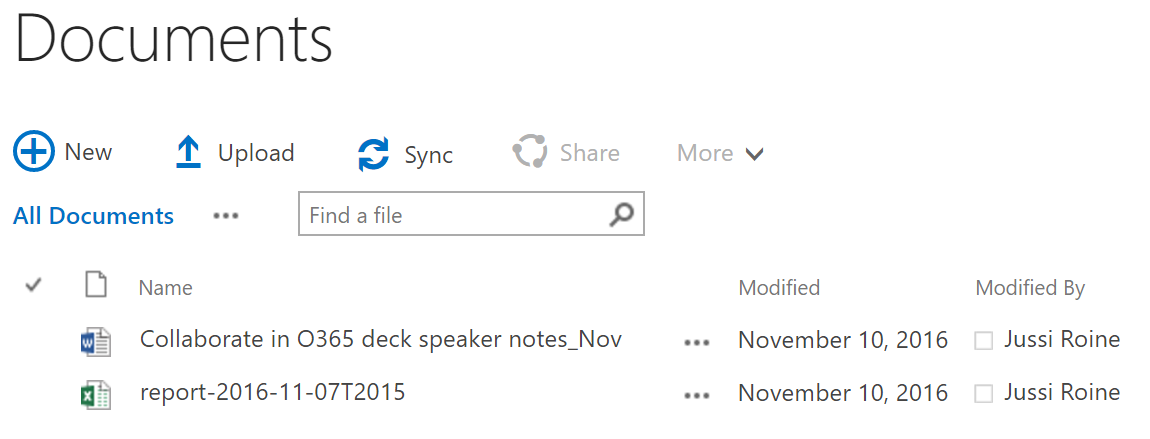The image size is (1150, 439).
Task: Click the magnifier search icon
Action: (x=621, y=214)
